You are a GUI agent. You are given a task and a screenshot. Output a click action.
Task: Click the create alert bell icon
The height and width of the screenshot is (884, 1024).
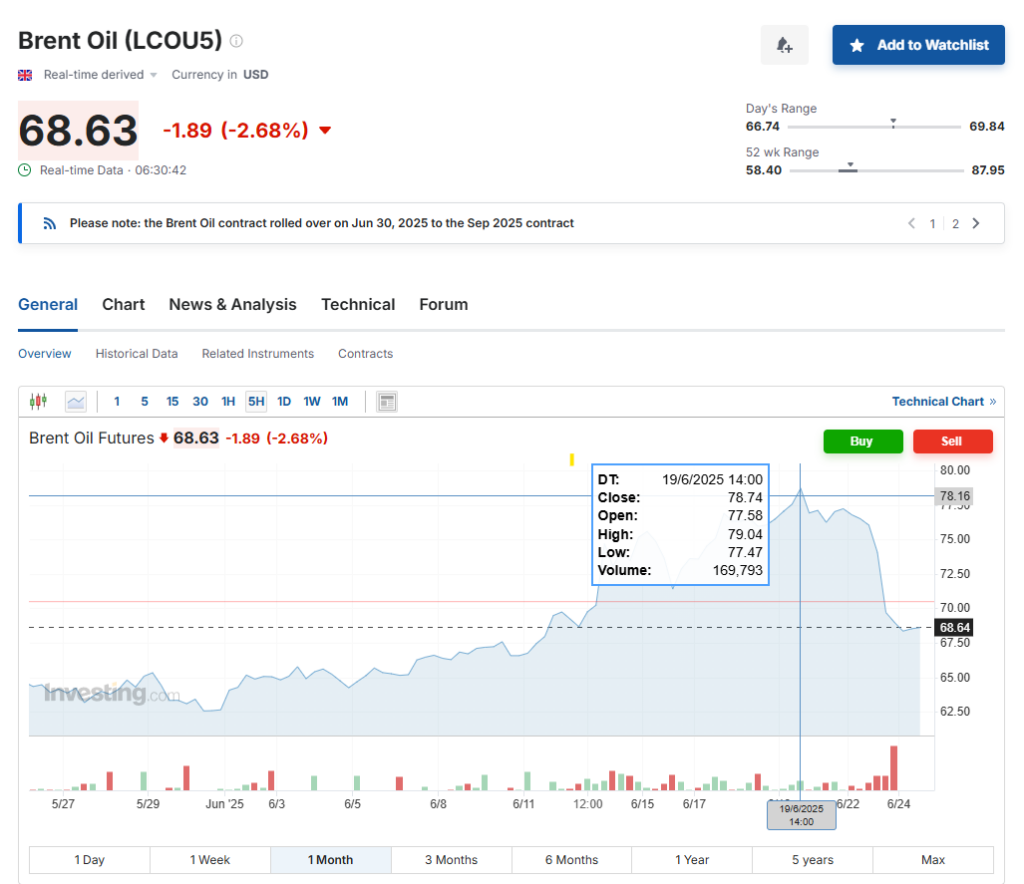[x=784, y=45]
